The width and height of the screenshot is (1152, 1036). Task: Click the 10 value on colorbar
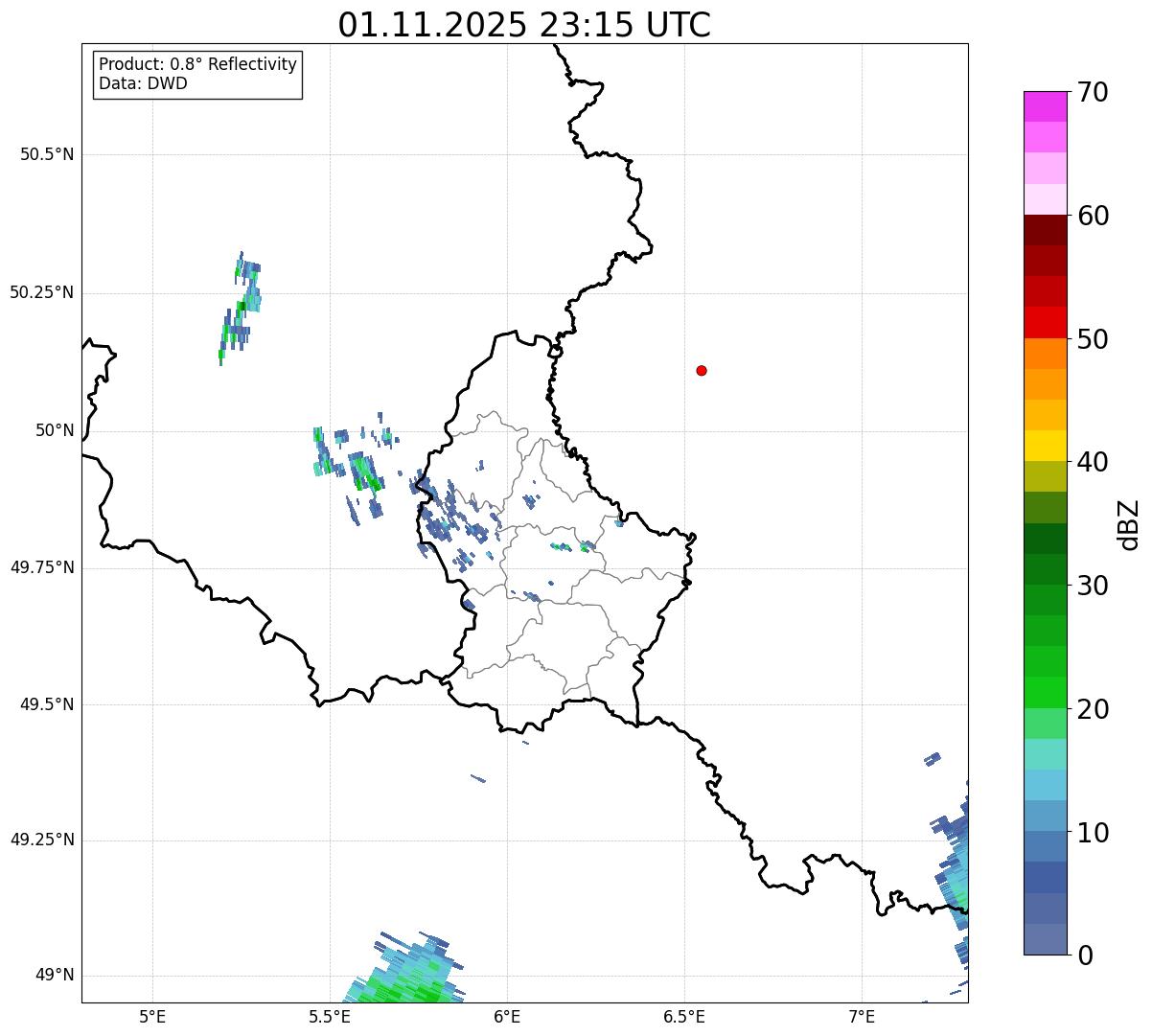[x=1093, y=833]
